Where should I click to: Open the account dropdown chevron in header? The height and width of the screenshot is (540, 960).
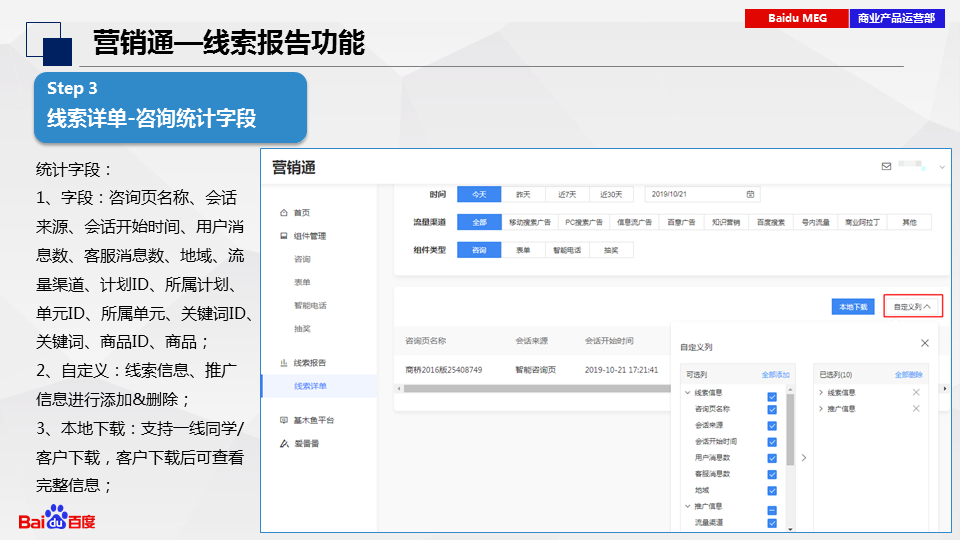coord(942,167)
